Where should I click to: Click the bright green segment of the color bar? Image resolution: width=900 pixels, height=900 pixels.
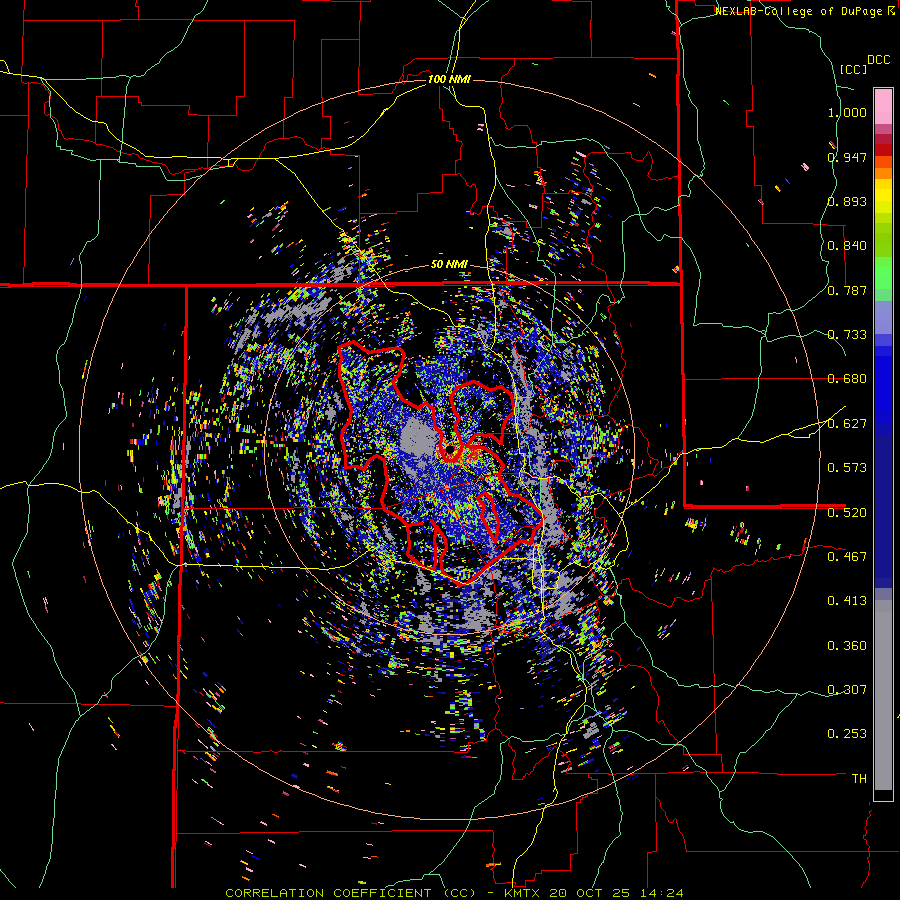point(883,273)
